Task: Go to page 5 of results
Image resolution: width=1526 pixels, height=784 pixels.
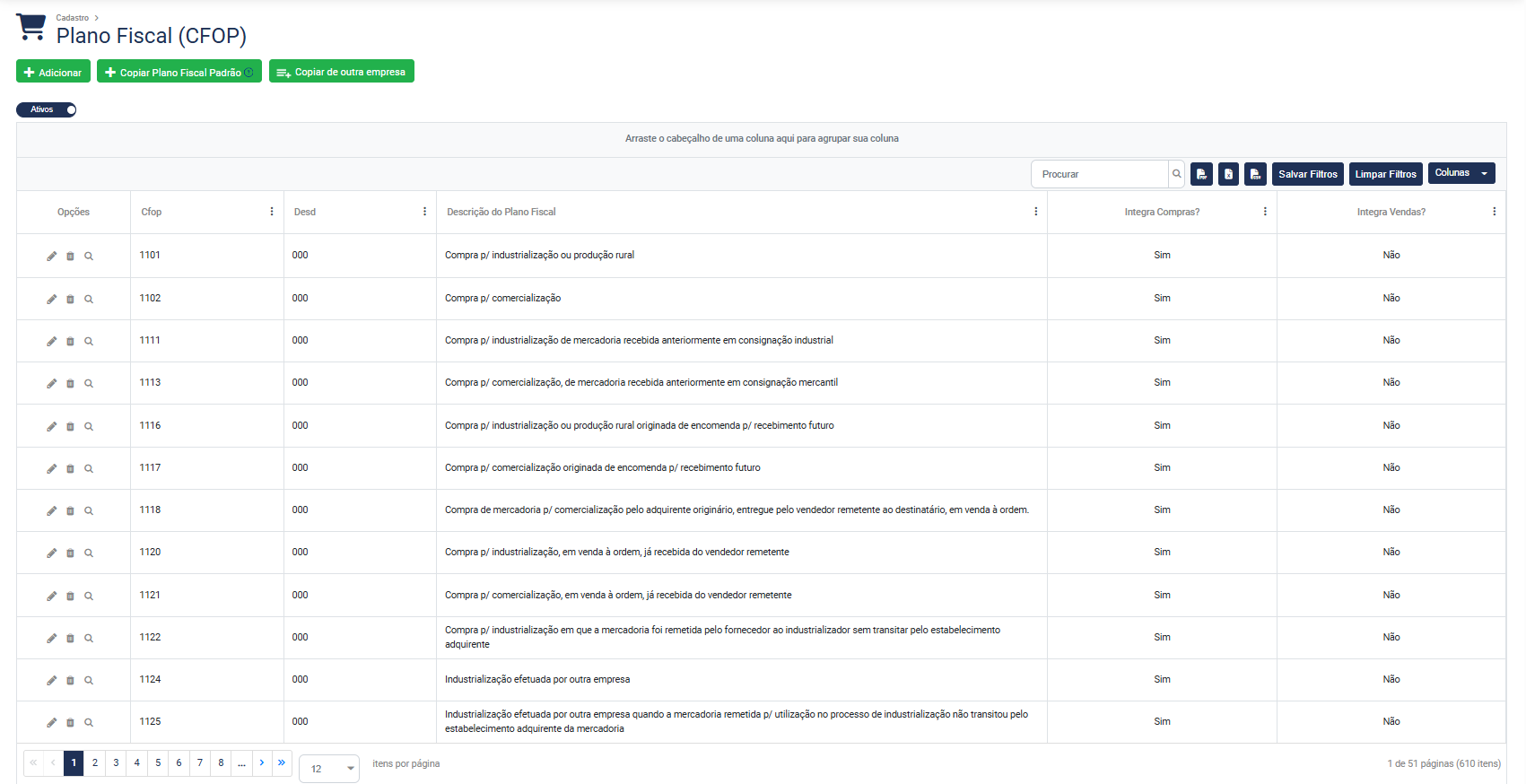Action: [158, 763]
